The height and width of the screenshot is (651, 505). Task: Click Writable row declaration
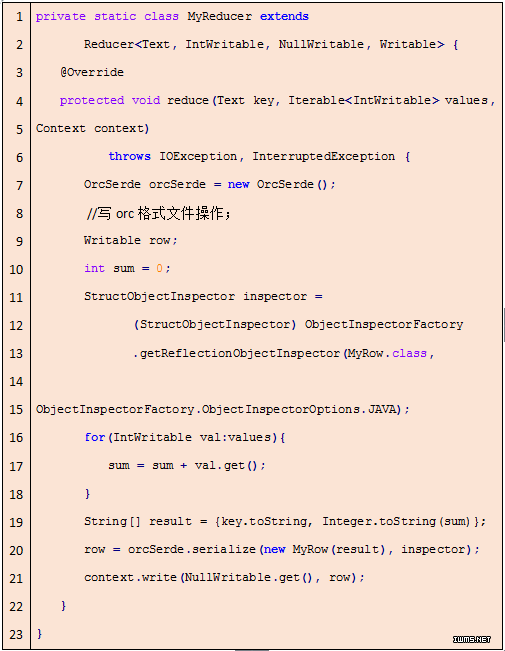(x=130, y=240)
